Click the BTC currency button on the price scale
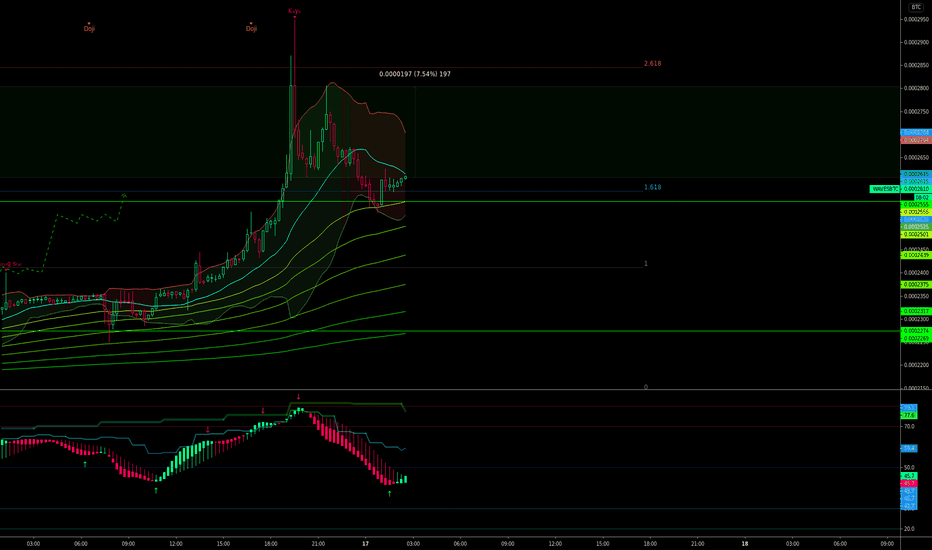 click(x=916, y=7)
